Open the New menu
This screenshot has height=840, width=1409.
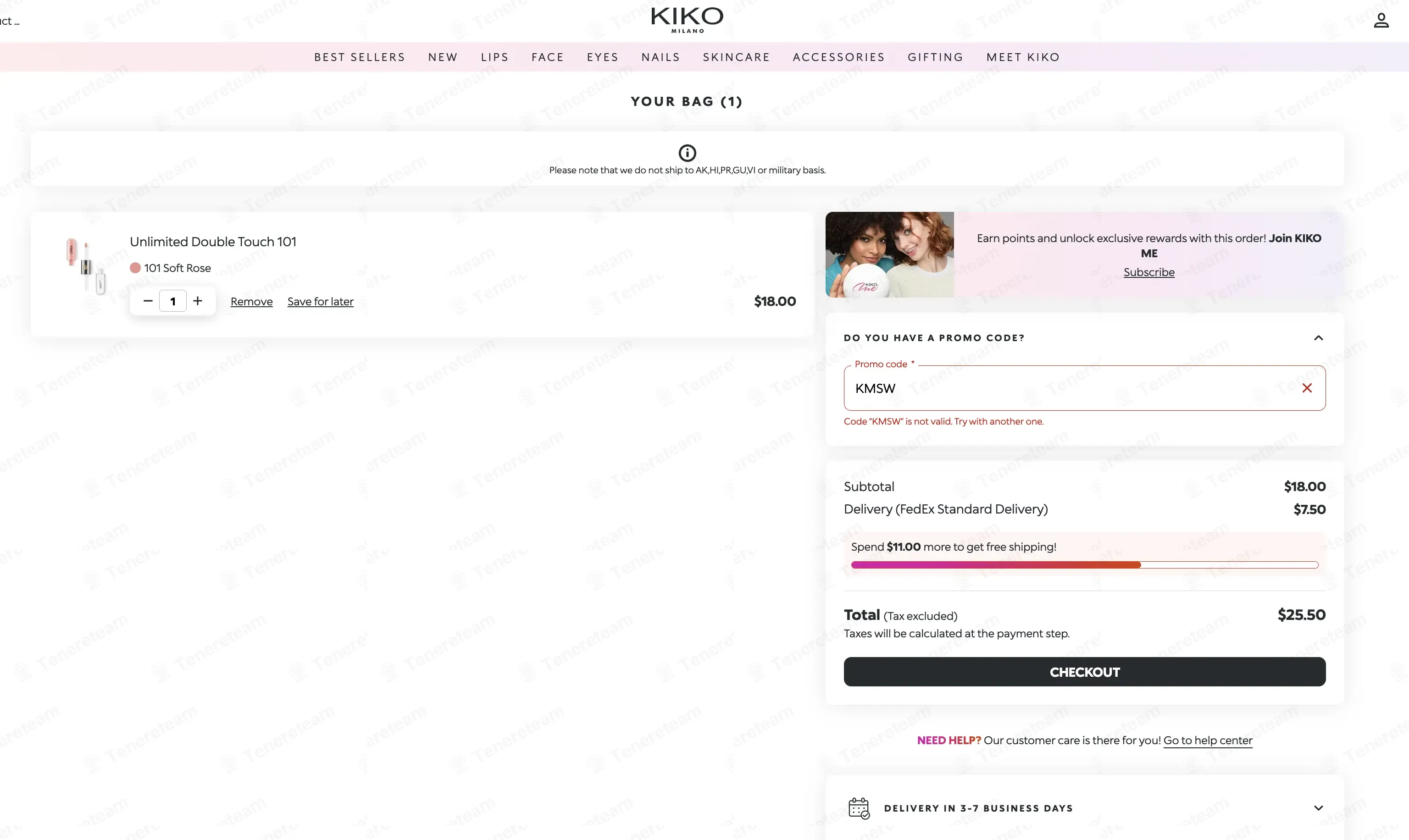(443, 57)
